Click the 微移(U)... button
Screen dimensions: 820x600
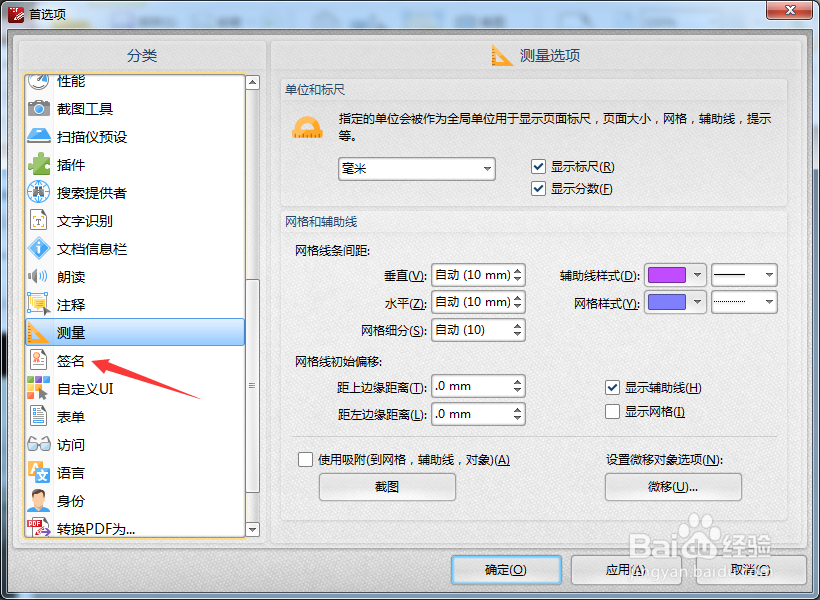point(673,487)
